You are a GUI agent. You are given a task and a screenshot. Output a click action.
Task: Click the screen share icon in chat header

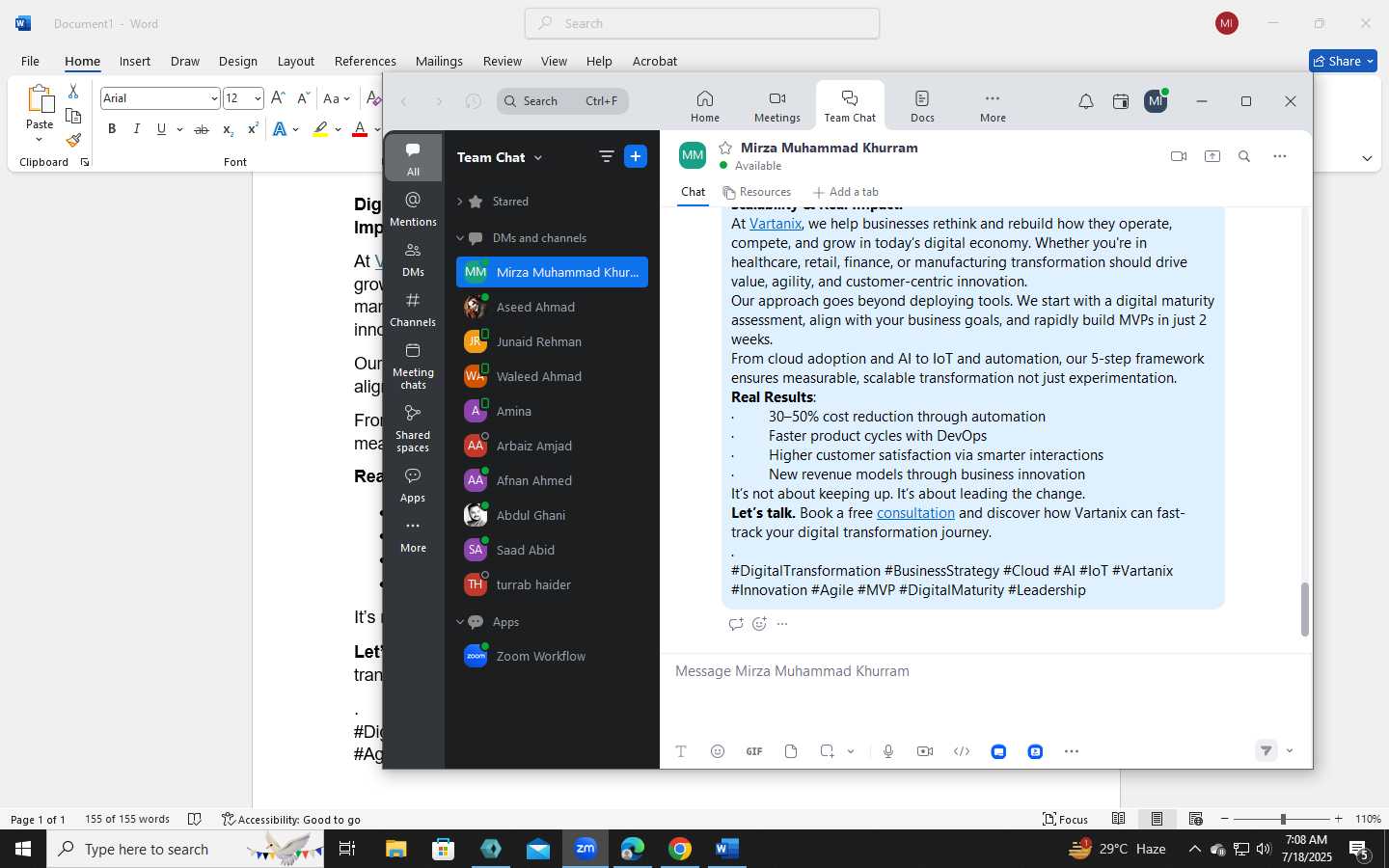(1212, 156)
